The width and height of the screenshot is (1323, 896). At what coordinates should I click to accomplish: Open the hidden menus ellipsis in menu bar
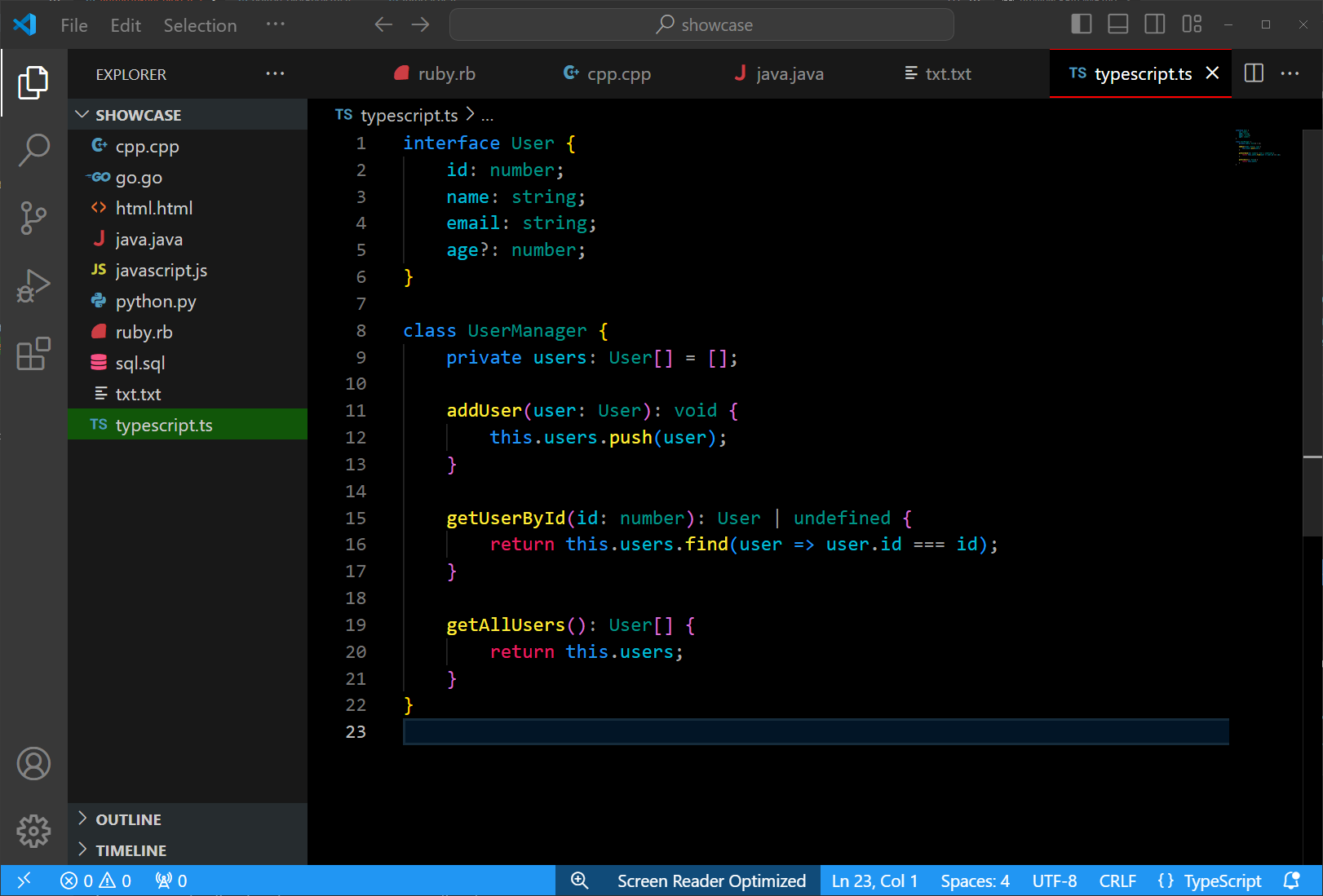click(x=276, y=24)
